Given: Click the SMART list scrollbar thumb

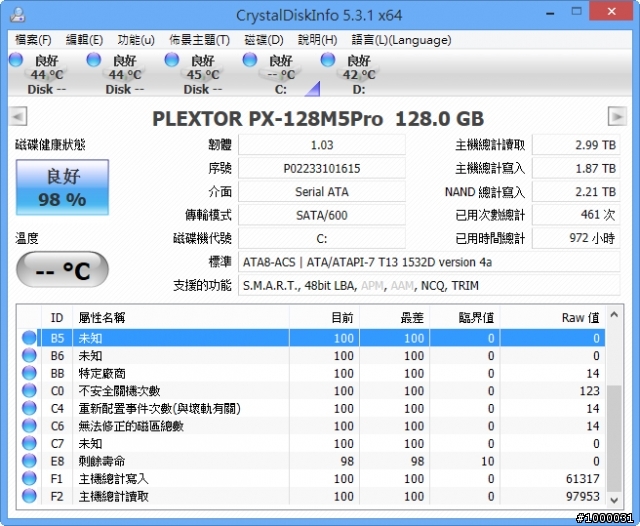Looking at the screenshot, I should [614, 438].
